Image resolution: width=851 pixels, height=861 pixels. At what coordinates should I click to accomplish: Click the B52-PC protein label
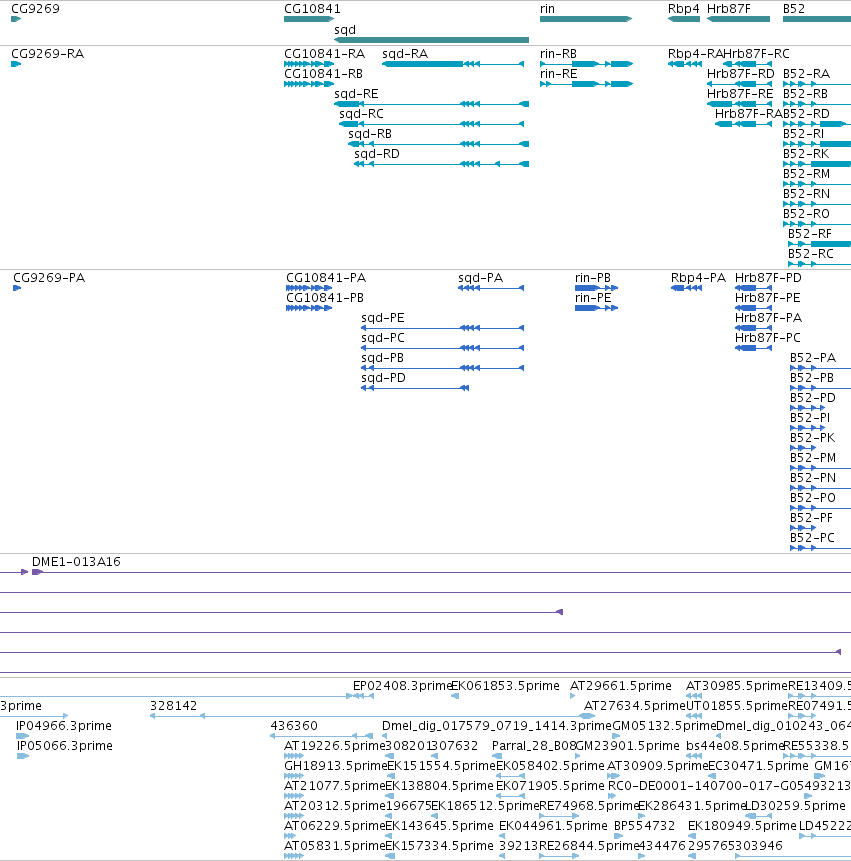click(x=812, y=538)
